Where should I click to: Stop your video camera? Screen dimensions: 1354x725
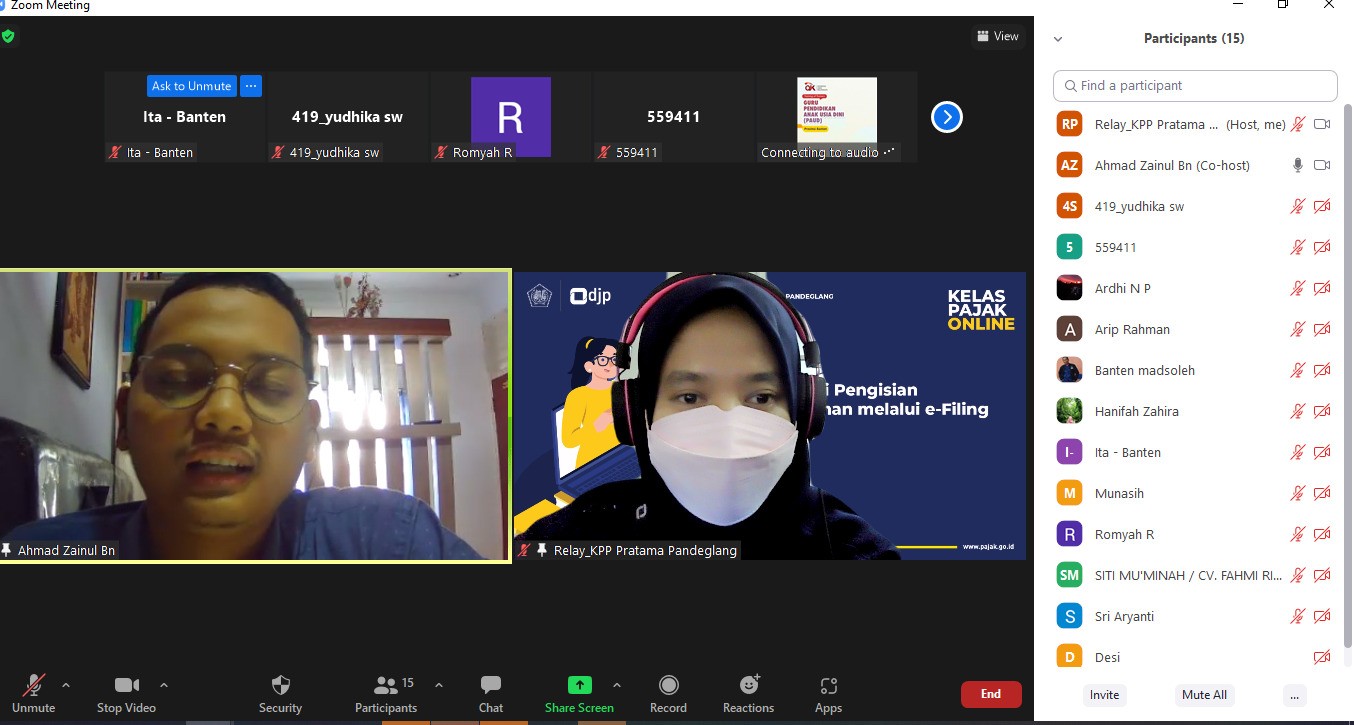[x=126, y=685]
